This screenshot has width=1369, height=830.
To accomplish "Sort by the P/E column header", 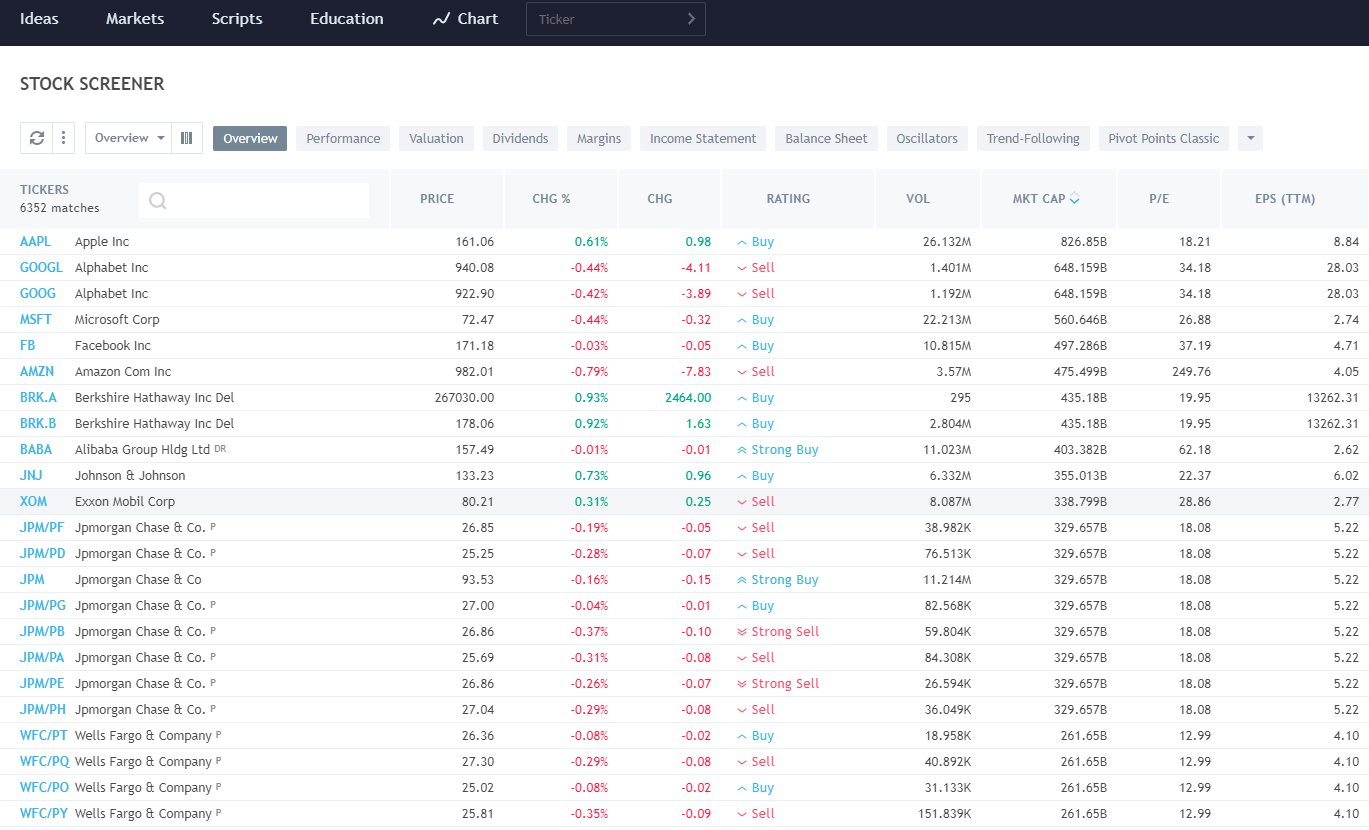I will (x=1159, y=199).
